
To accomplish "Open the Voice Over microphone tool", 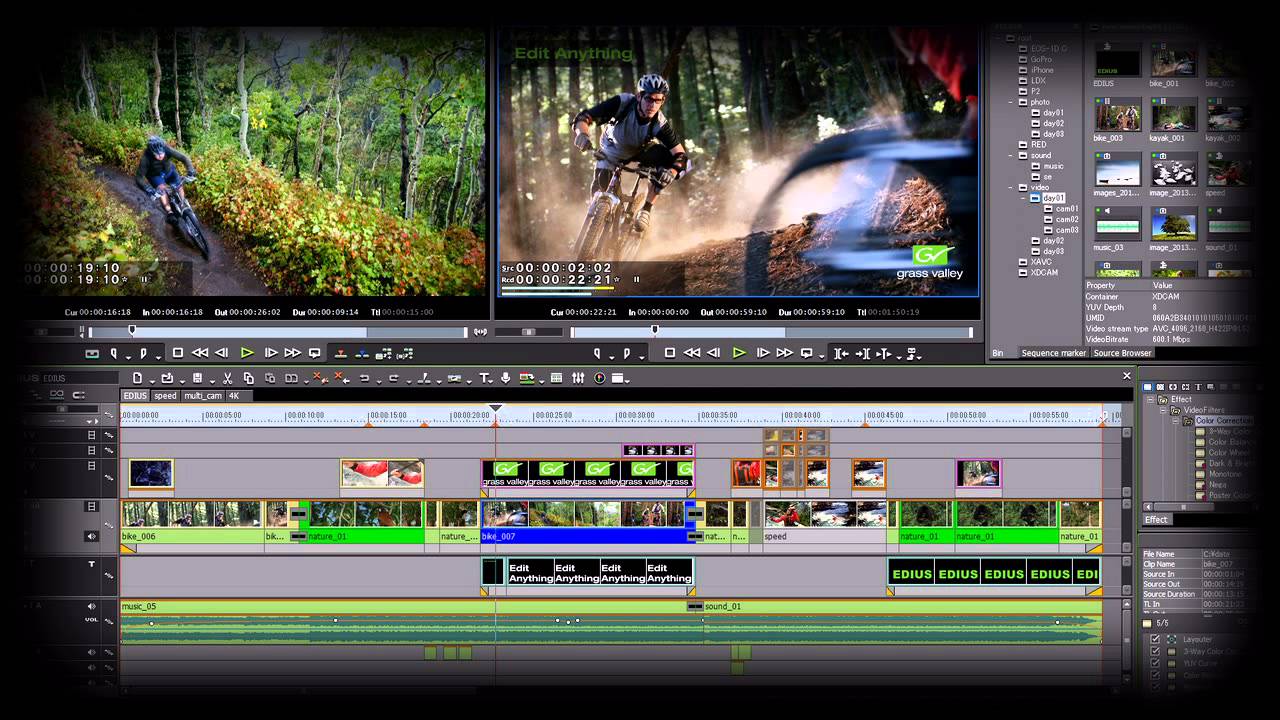I will coord(506,379).
